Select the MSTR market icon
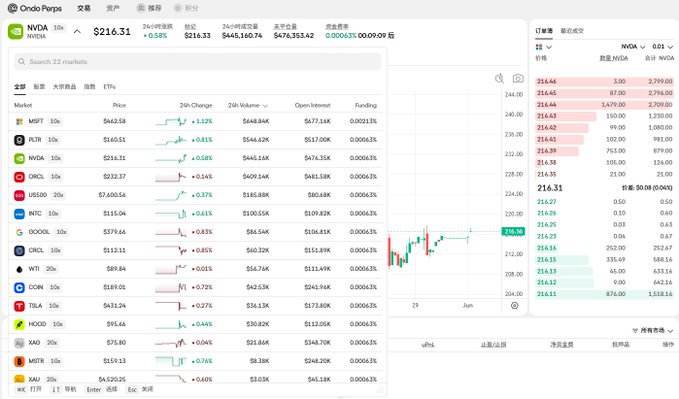The height and width of the screenshot is (399, 679). point(19,361)
